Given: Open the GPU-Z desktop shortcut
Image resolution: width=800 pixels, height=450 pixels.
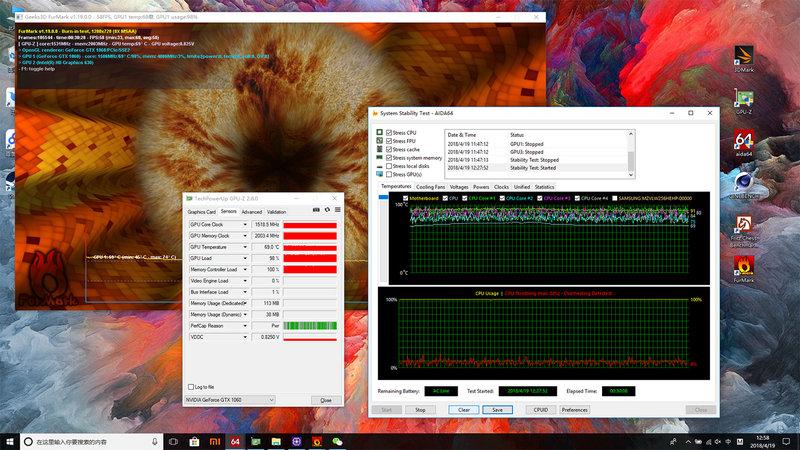Looking at the screenshot, I should (x=743, y=101).
